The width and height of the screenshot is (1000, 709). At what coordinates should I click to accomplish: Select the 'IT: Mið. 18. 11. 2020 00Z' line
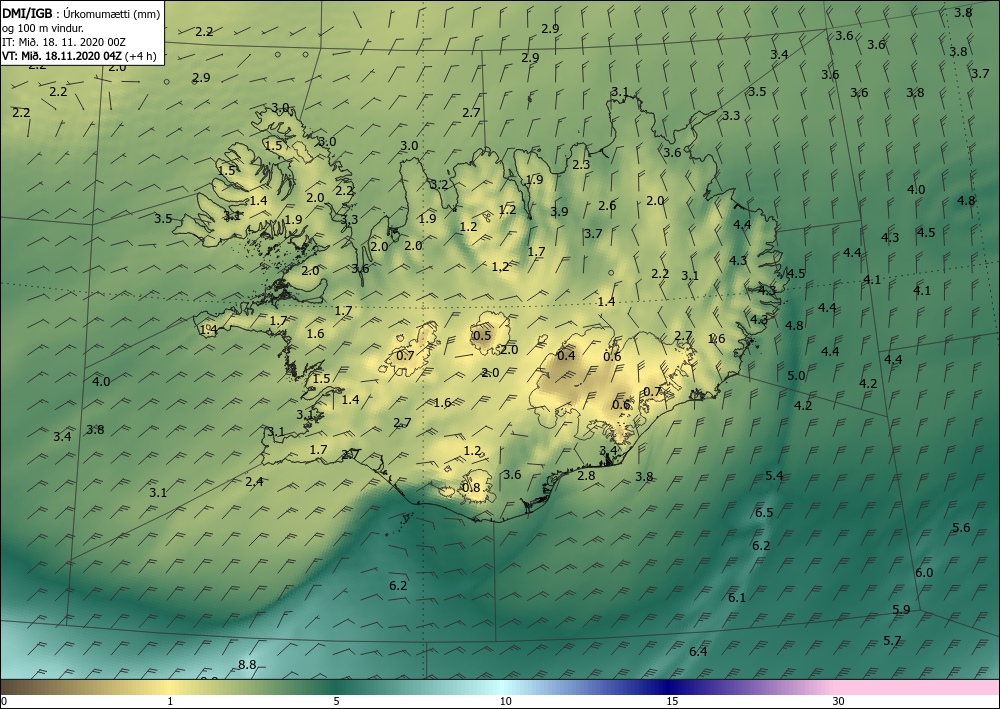tap(62, 41)
